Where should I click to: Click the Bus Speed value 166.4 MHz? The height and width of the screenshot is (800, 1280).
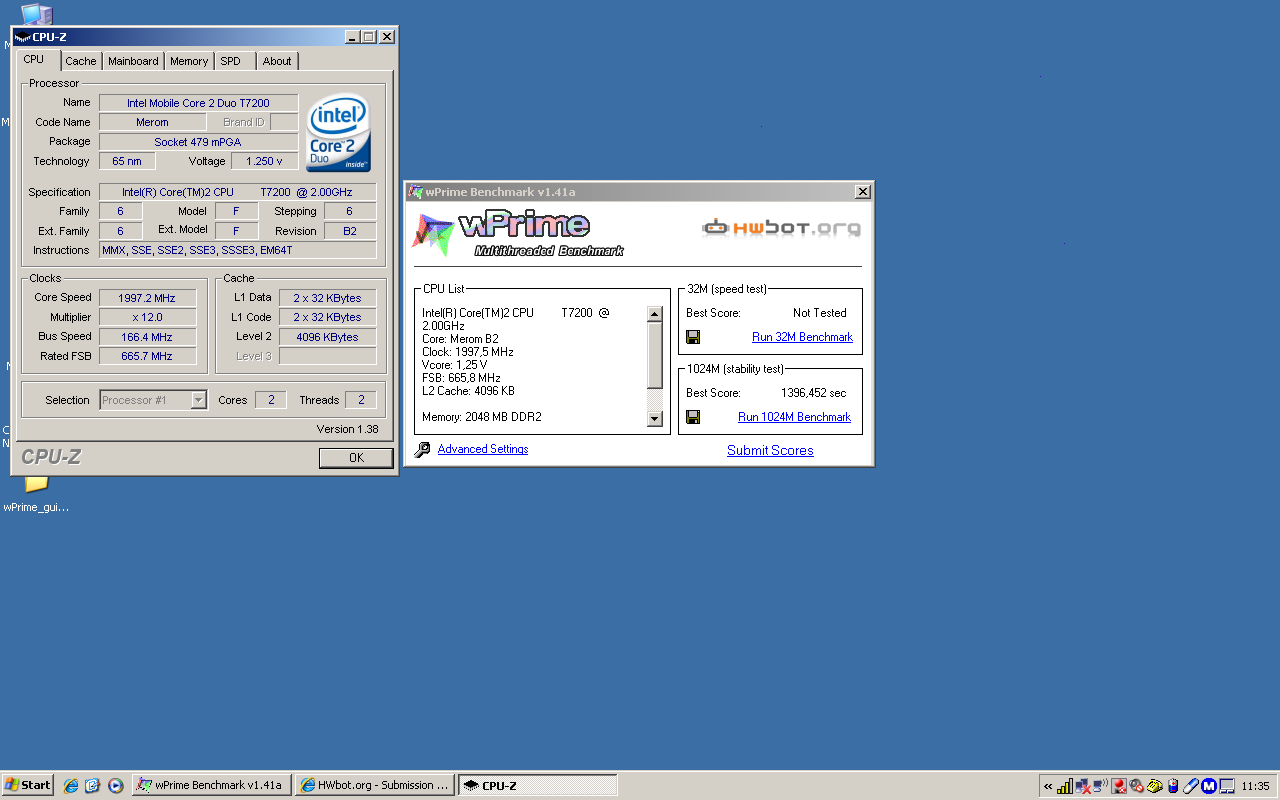147,337
